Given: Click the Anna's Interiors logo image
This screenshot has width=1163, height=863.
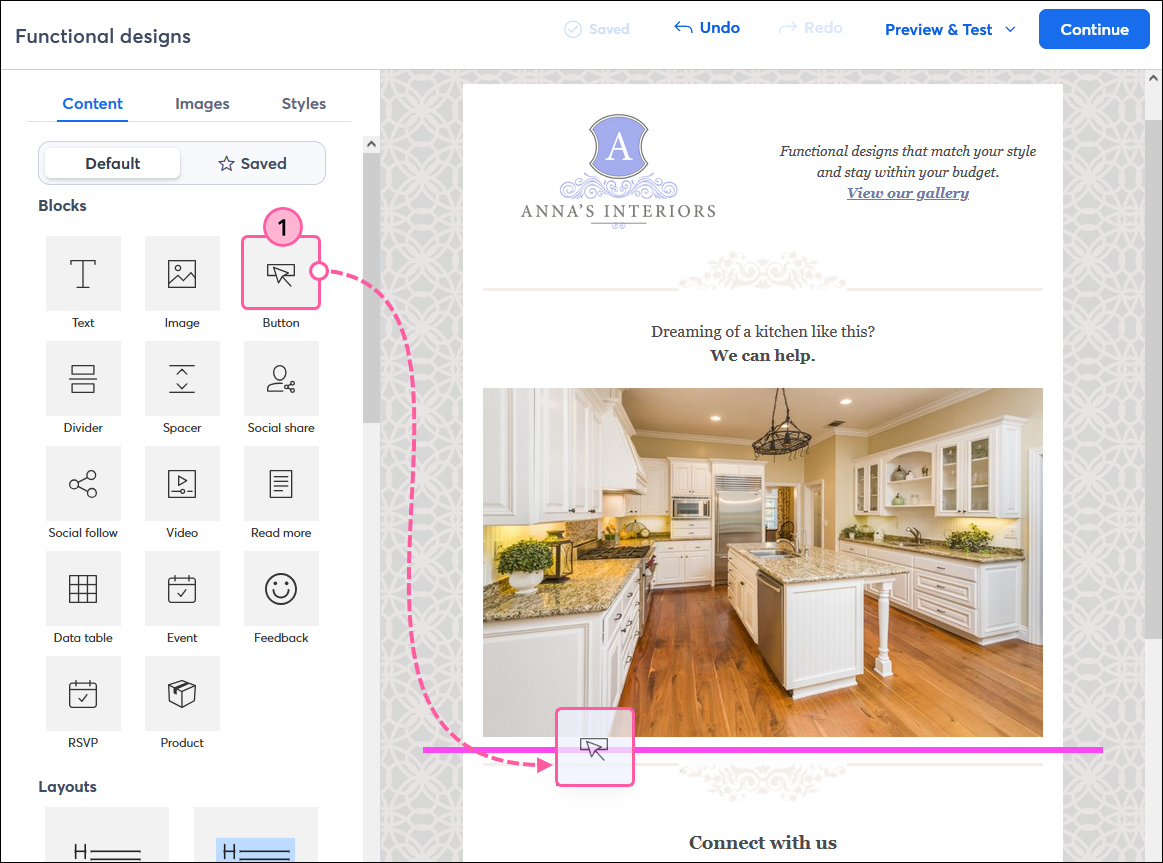Looking at the screenshot, I should 619,171.
